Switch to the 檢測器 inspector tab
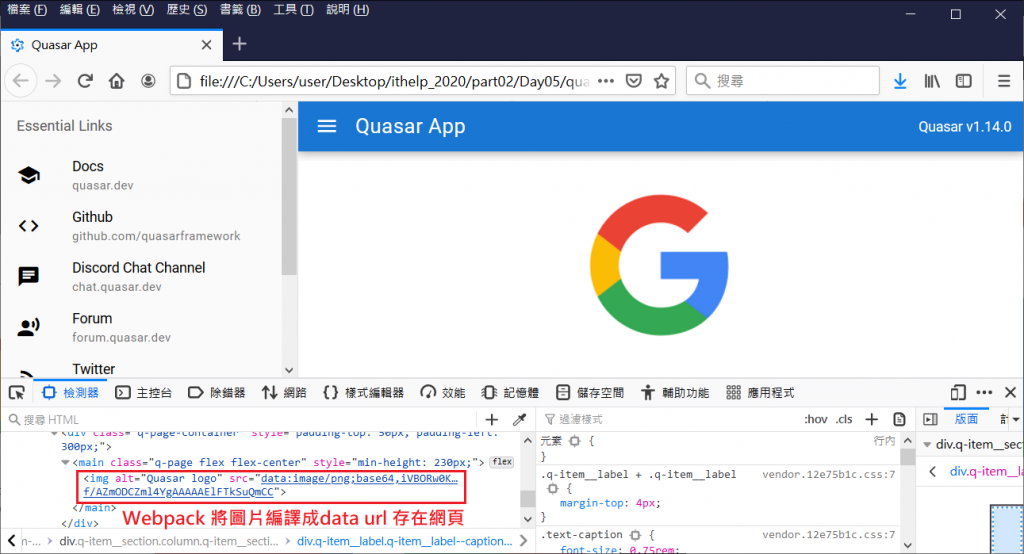 70,393
